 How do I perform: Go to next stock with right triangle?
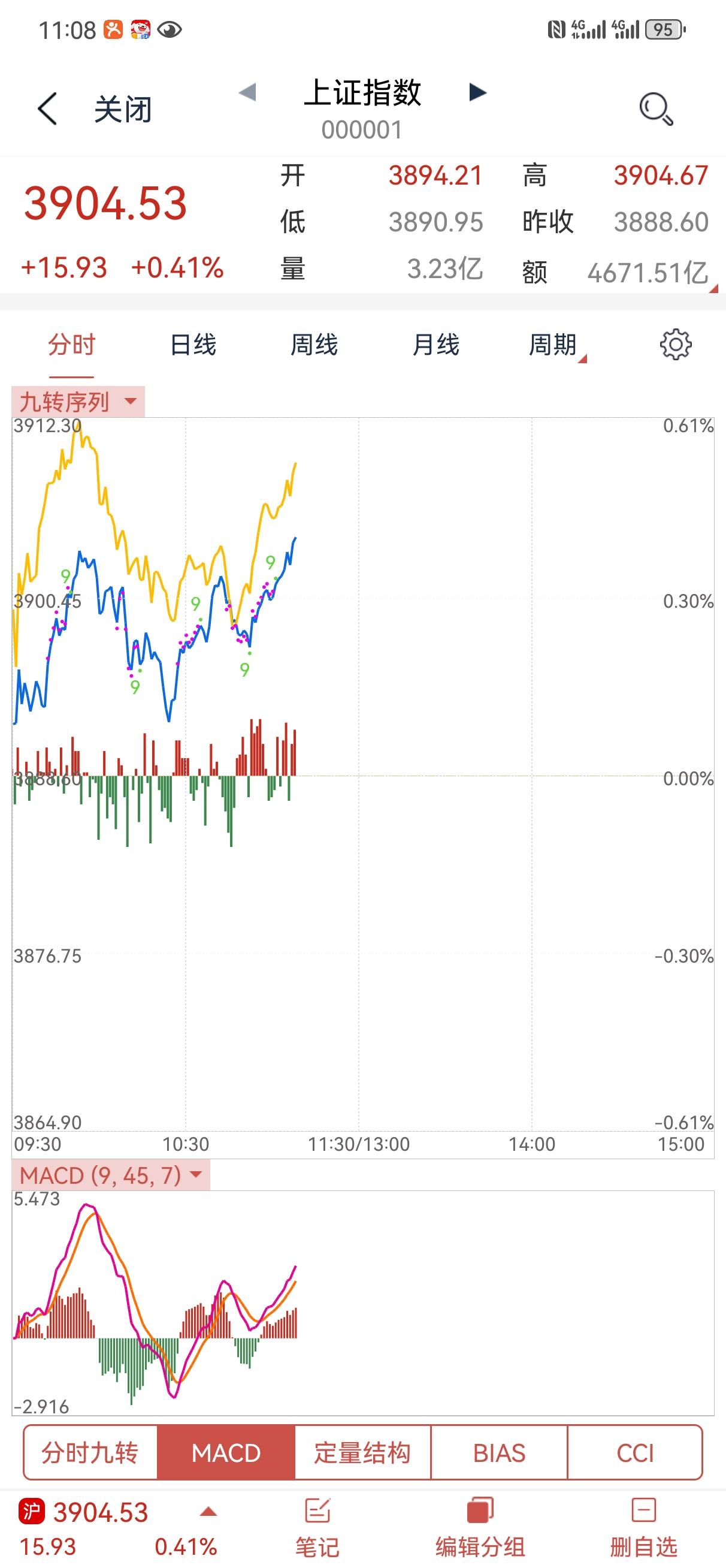[478, 92]
